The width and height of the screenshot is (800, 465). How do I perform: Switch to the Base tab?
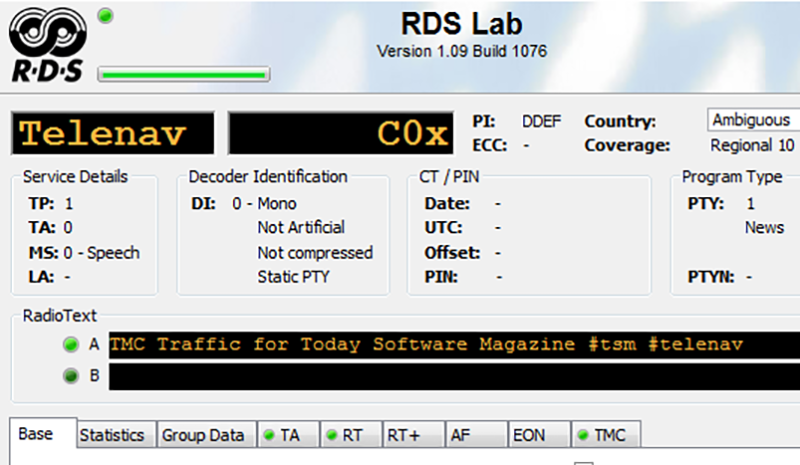click(36, 434)
